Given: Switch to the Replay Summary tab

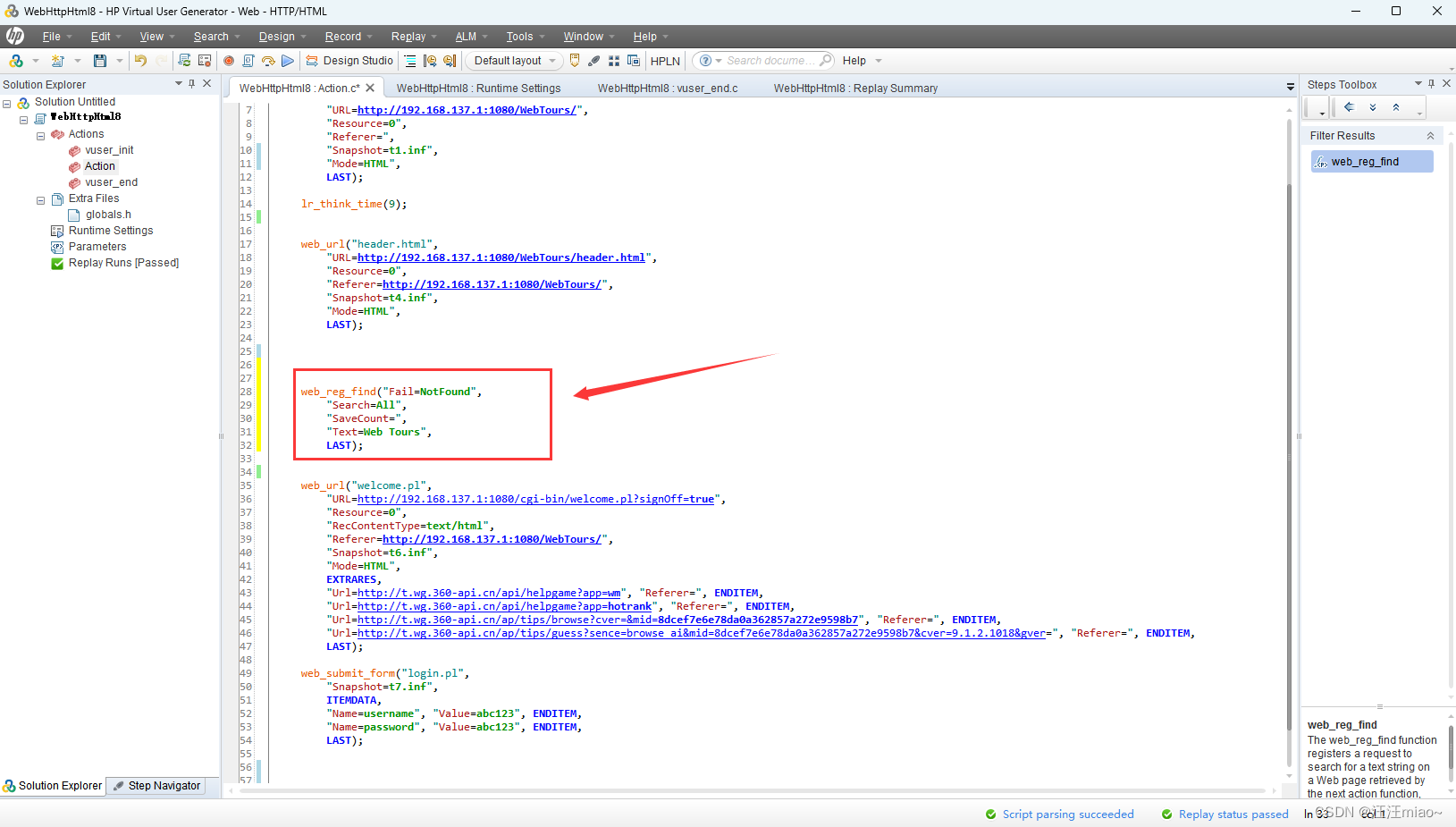Looking at the screenshot, I should pos(855,89).
